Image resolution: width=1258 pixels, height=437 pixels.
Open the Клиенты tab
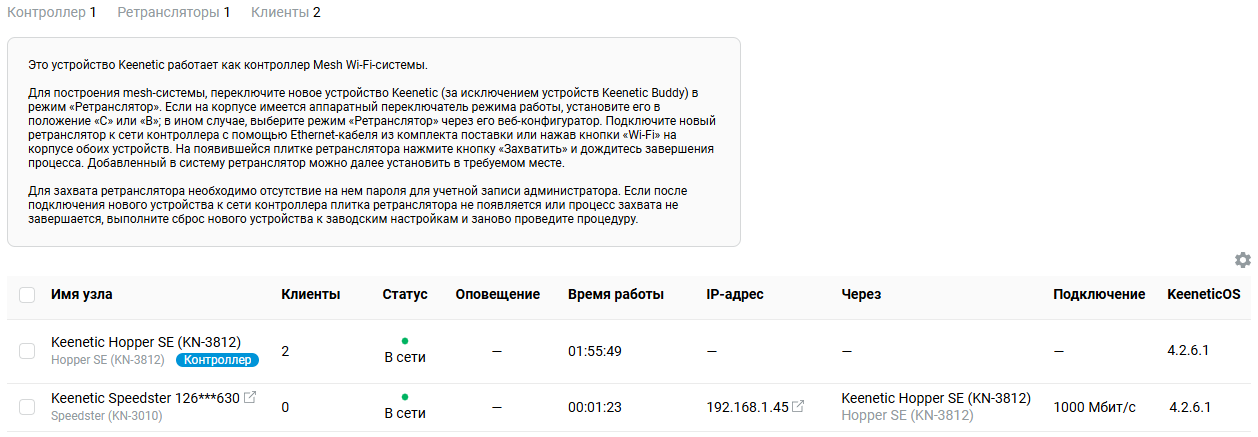pyautogui.click(x=286, y=13)
